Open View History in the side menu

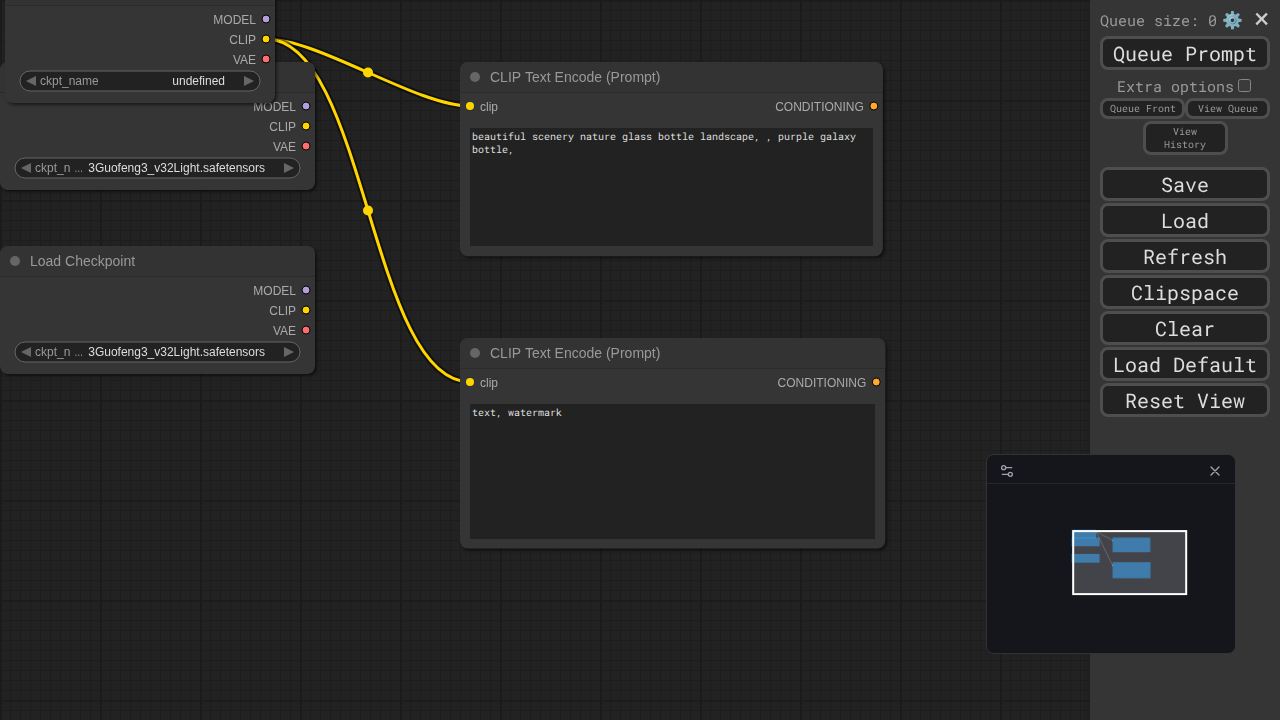pos(1185,138)
